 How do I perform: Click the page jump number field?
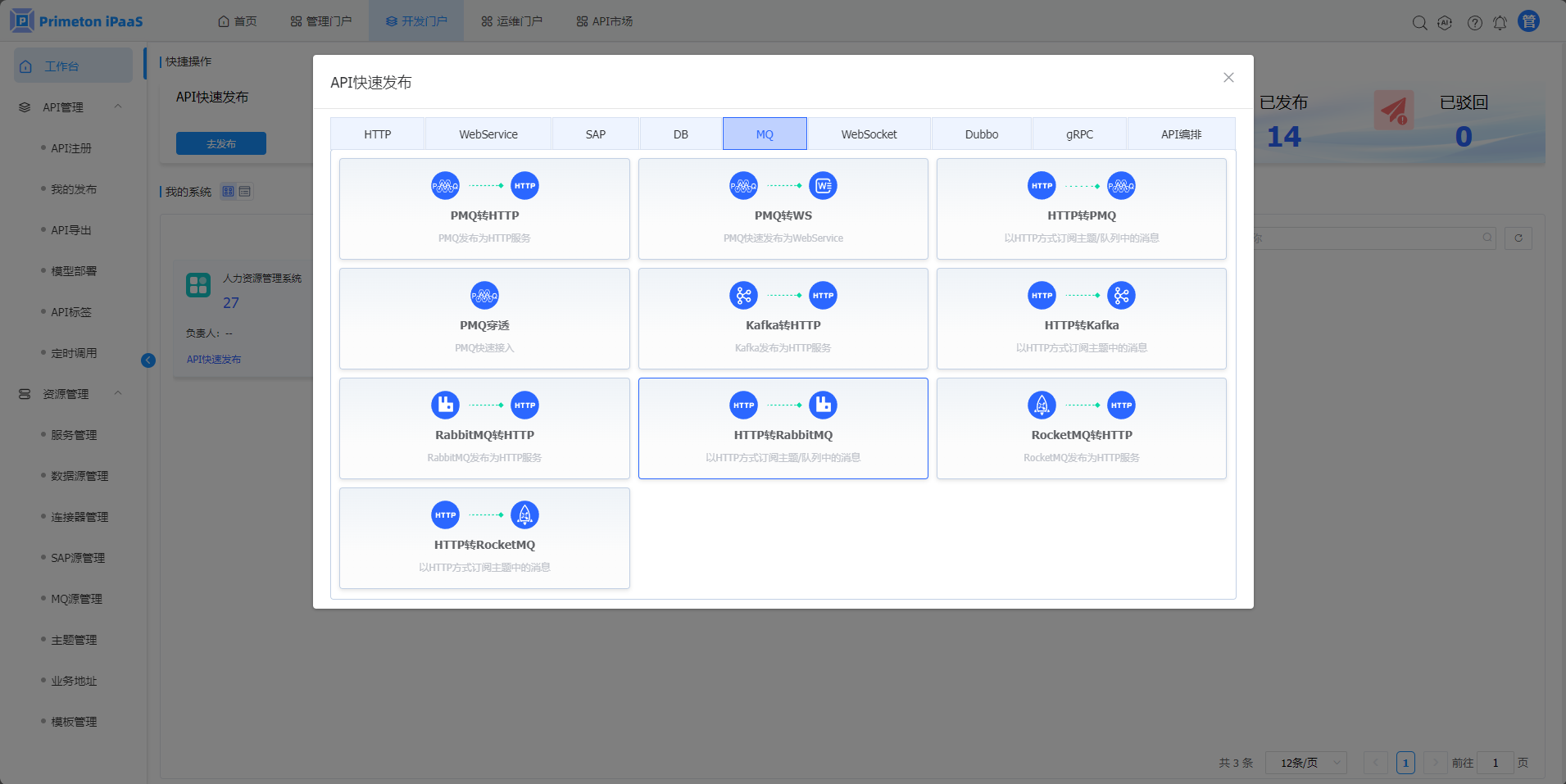tap(1495, 763)
